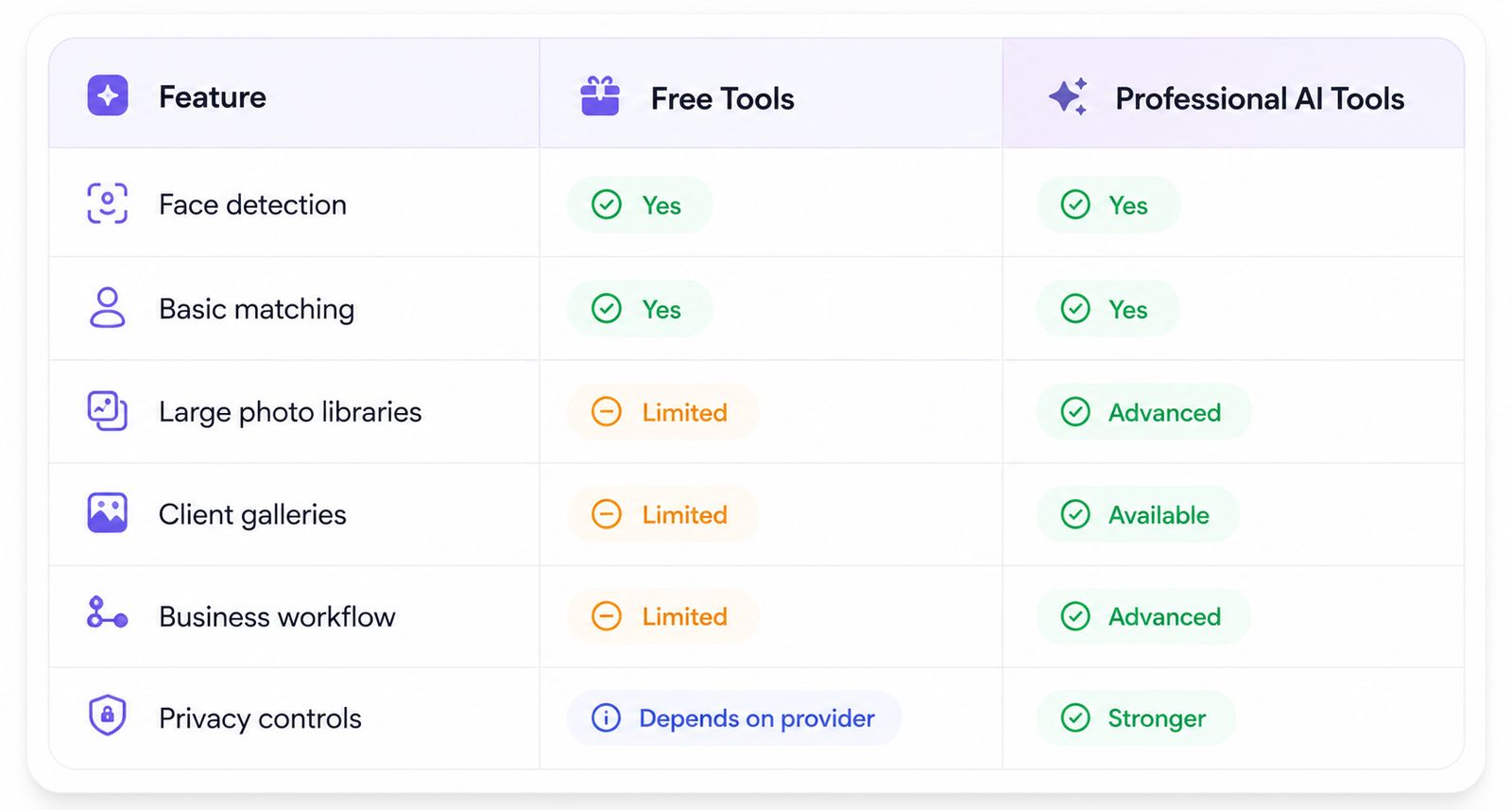Click the Free Tools Yes badge for Face detection
Screen dimensions: 1512x810
coord(640,204)
